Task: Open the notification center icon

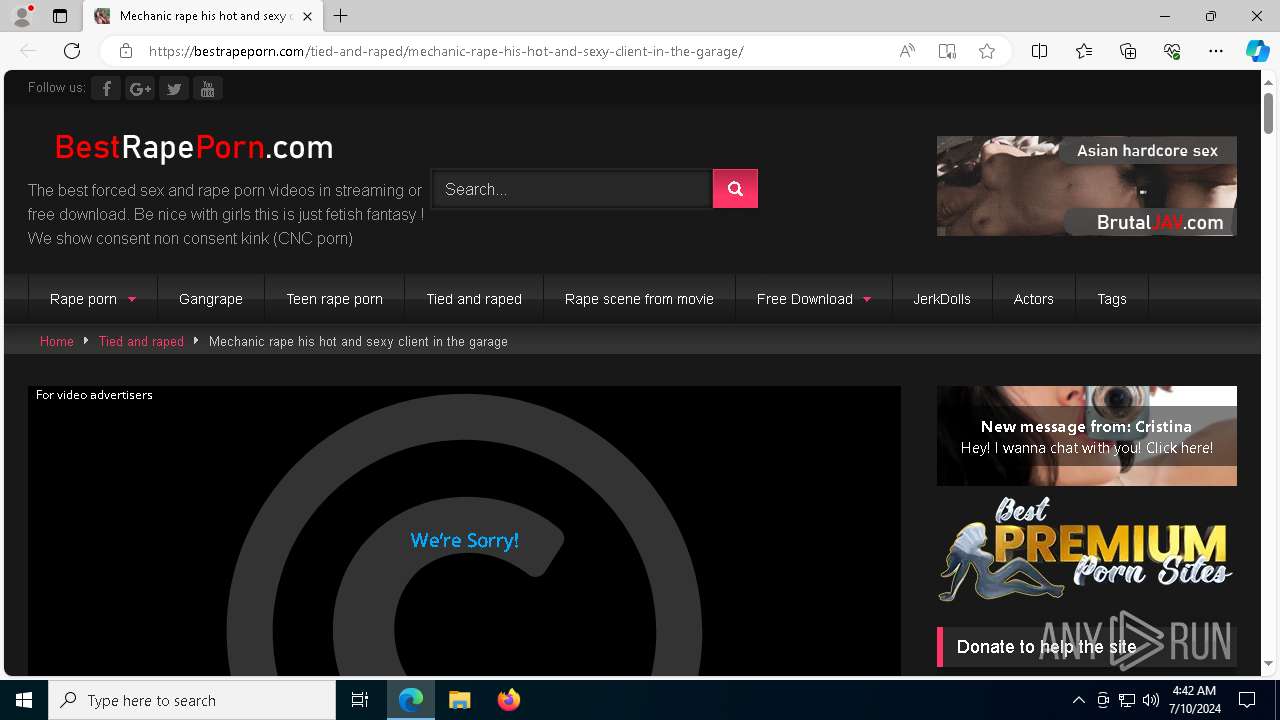Action: pyautogui.click(x=1247, y=700)
